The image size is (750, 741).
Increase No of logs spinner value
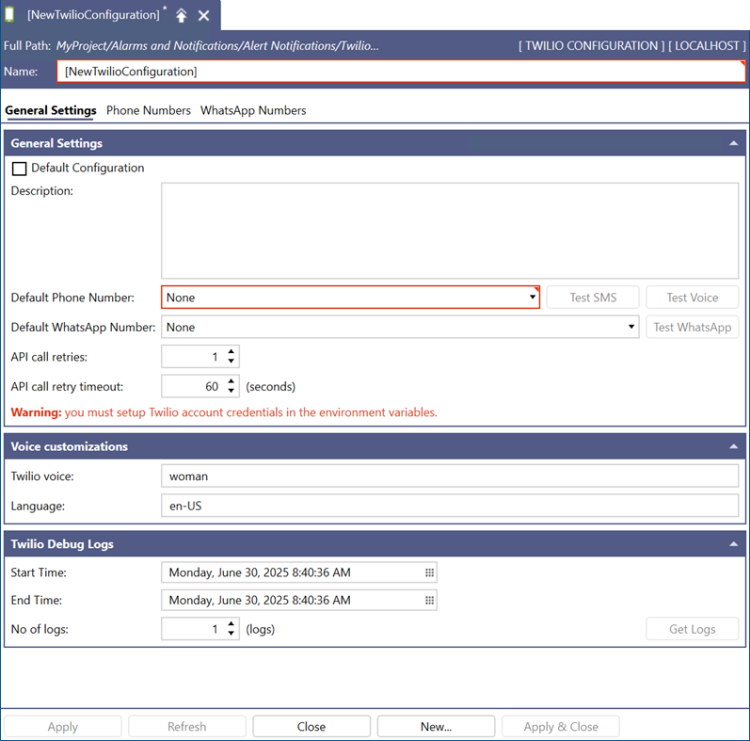[232, 624]
